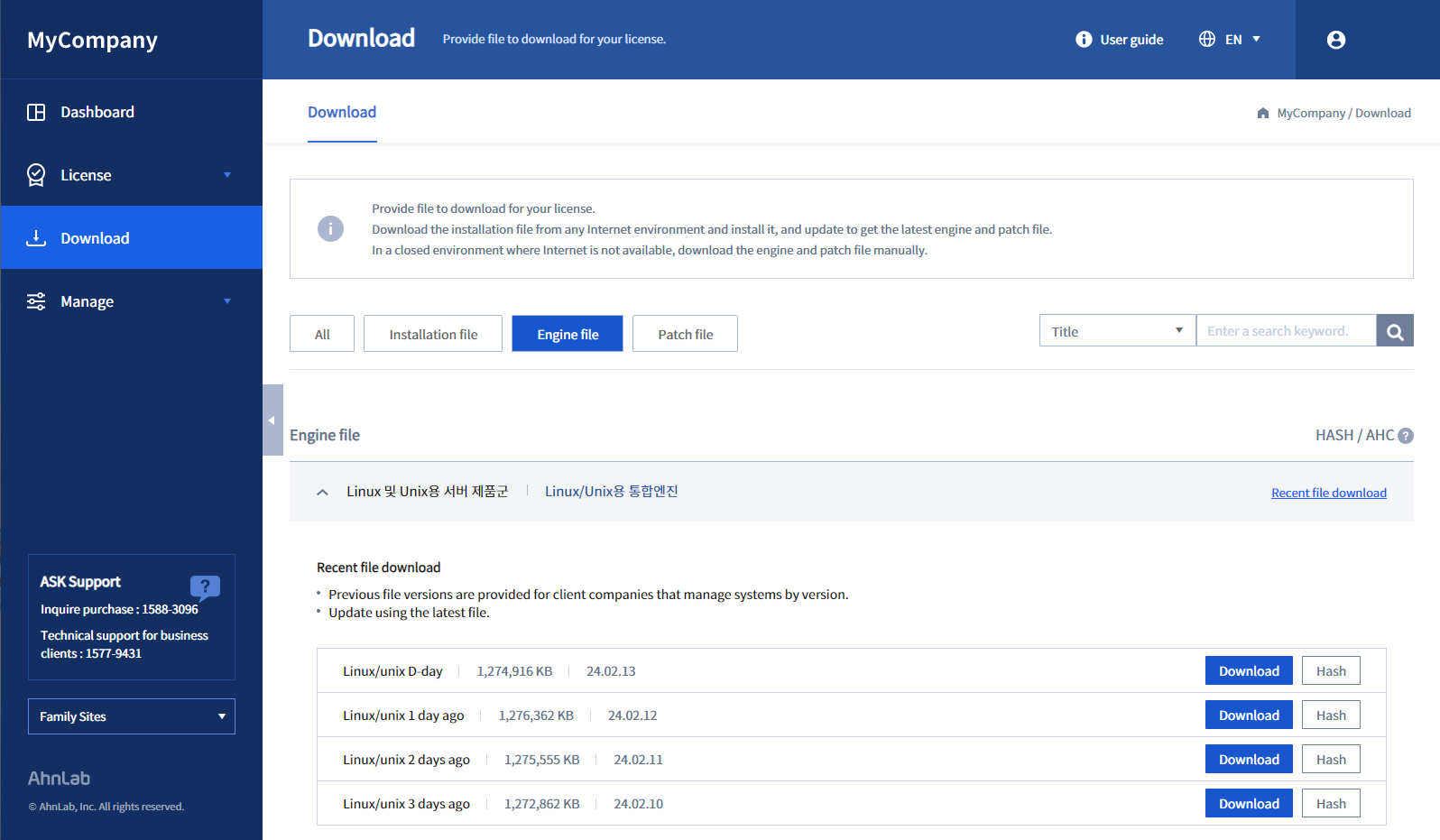
Task: Click the Recent file download link
Action: point(1329,493)
